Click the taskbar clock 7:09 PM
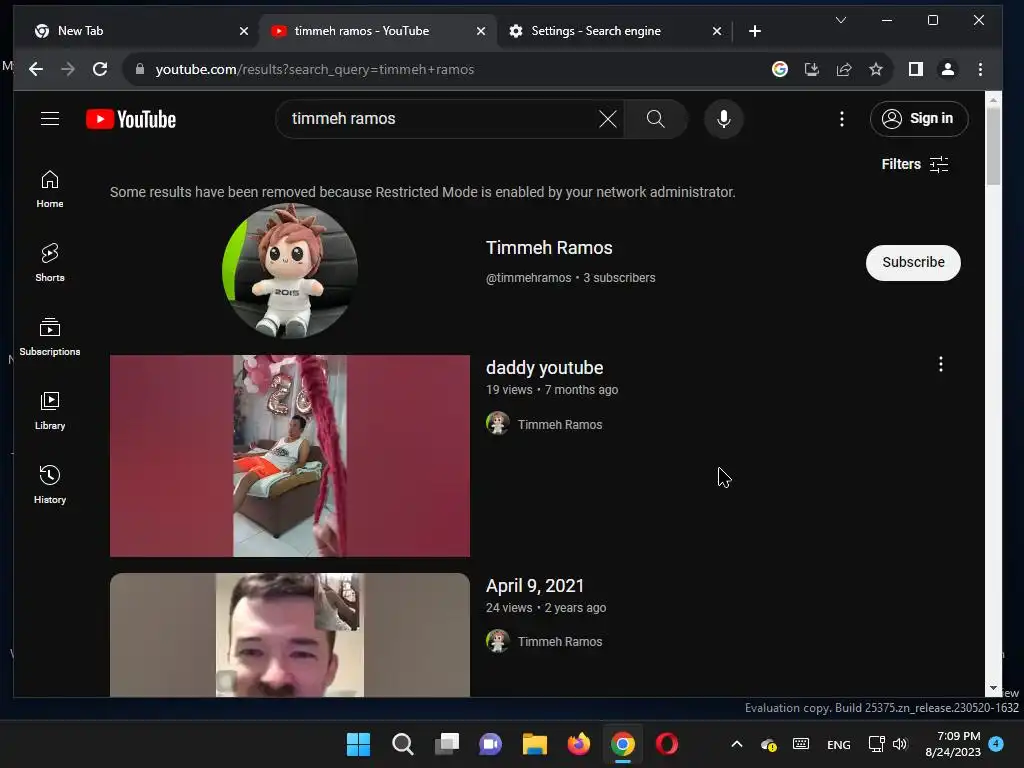This screenshot has width=1024, height=768. (x=953, y=744)
